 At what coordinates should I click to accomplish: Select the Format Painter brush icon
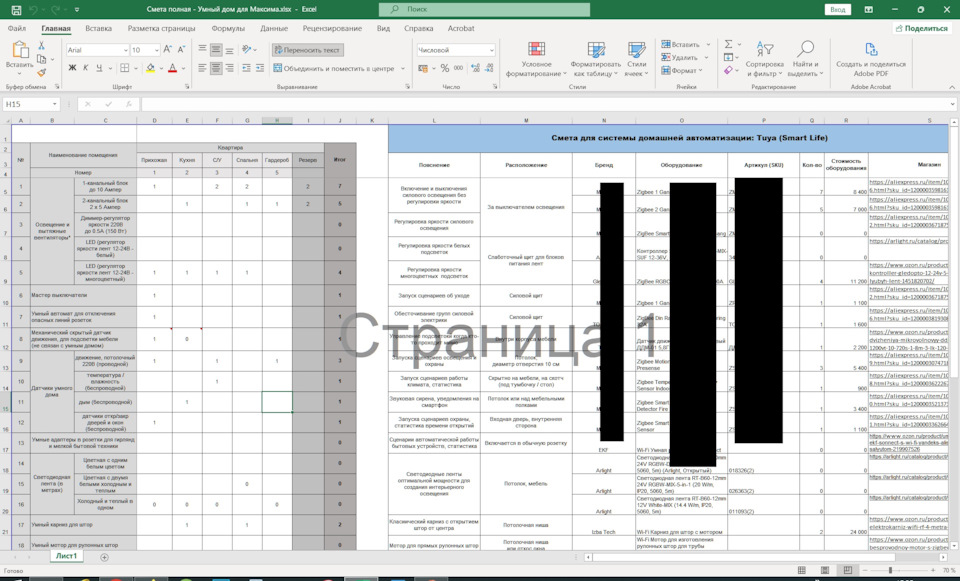42,73
